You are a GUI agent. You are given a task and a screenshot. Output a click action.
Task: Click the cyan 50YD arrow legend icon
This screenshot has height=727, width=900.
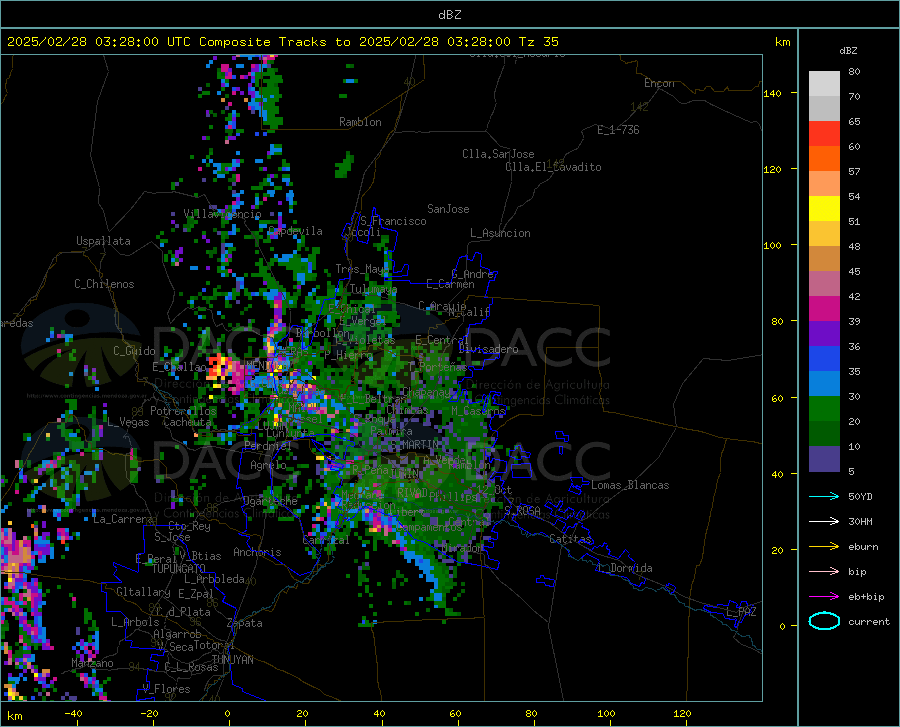[824, 496]
